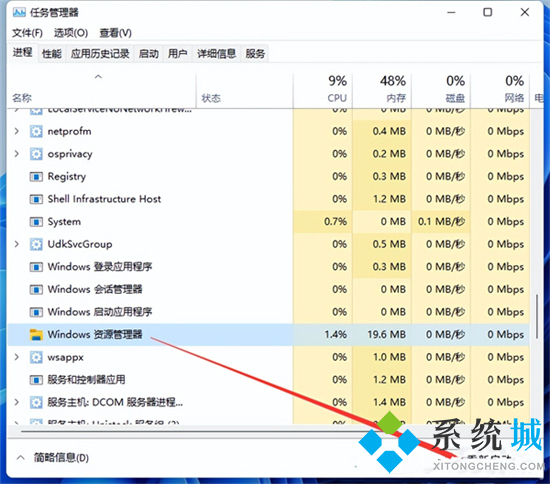Click the Windows 启动应用程序 icon
The image size is (550, 484).
(36, 312)
